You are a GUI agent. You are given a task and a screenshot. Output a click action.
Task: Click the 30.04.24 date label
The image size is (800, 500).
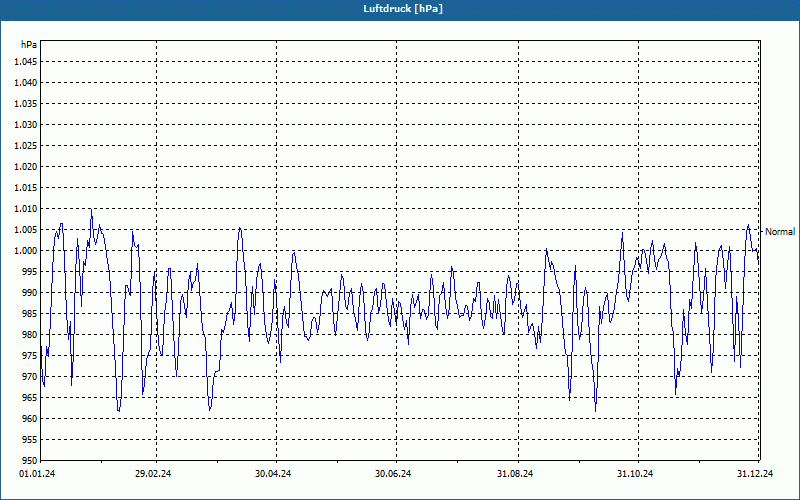coord(273,474)
